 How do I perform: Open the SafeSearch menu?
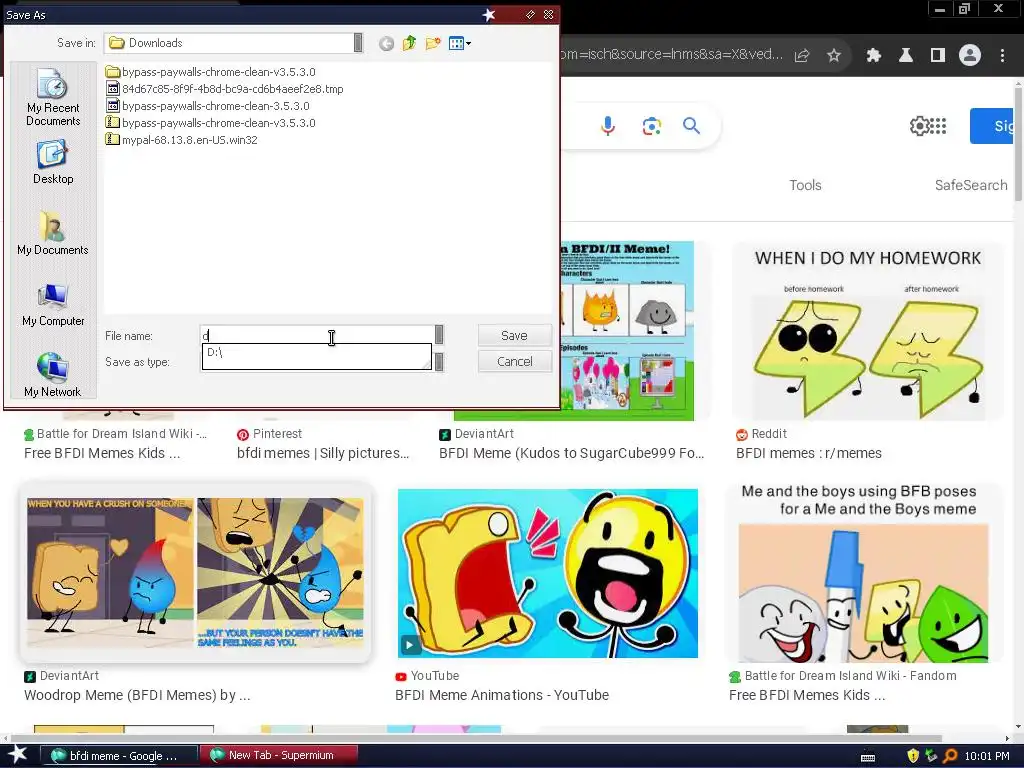coord(971,185)
